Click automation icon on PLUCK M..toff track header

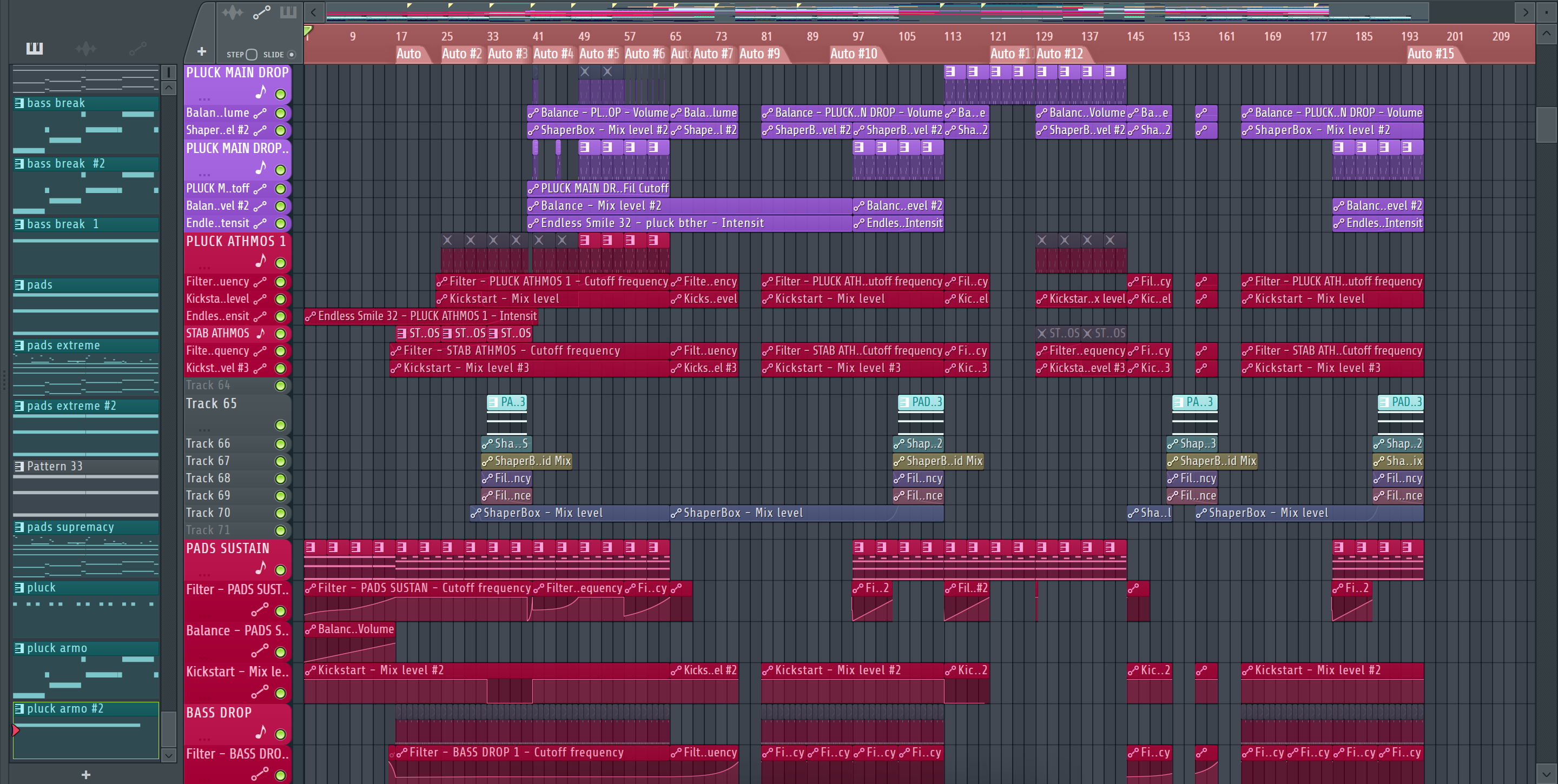tap(260, 189)
